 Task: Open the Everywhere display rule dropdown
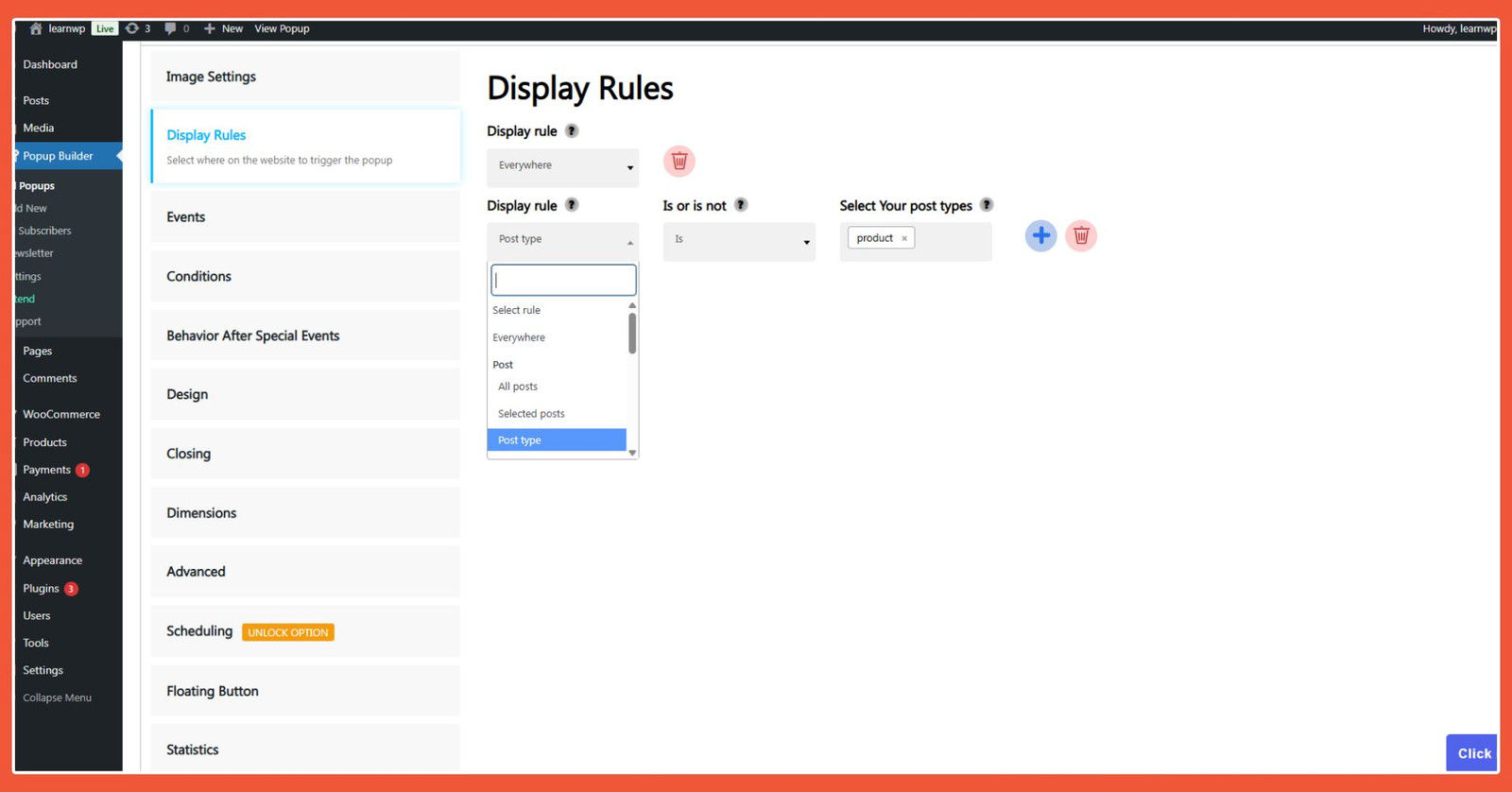[563, 166]
